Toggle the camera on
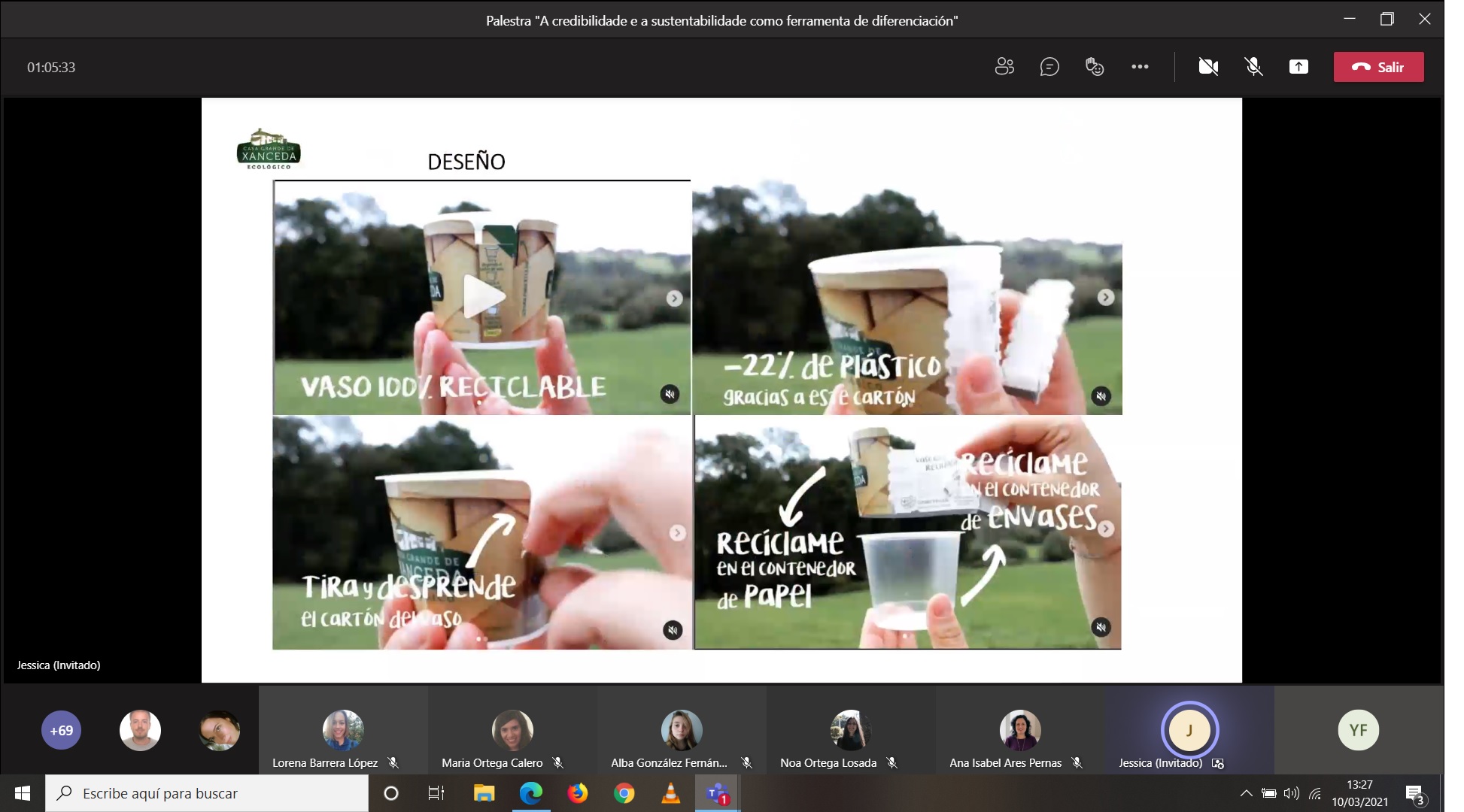The width and height of the screenshot is (1464, 812). point(1208,67)
